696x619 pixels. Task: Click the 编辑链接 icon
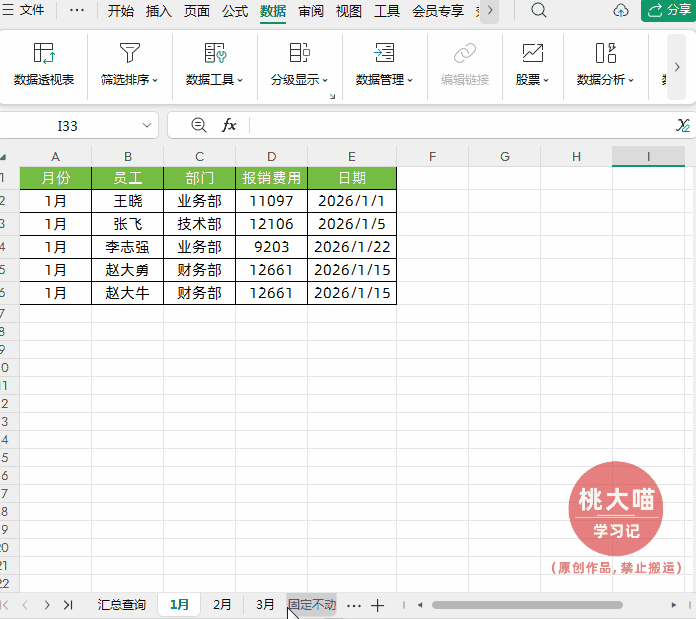pyautogui.click(x=465, y=64)
